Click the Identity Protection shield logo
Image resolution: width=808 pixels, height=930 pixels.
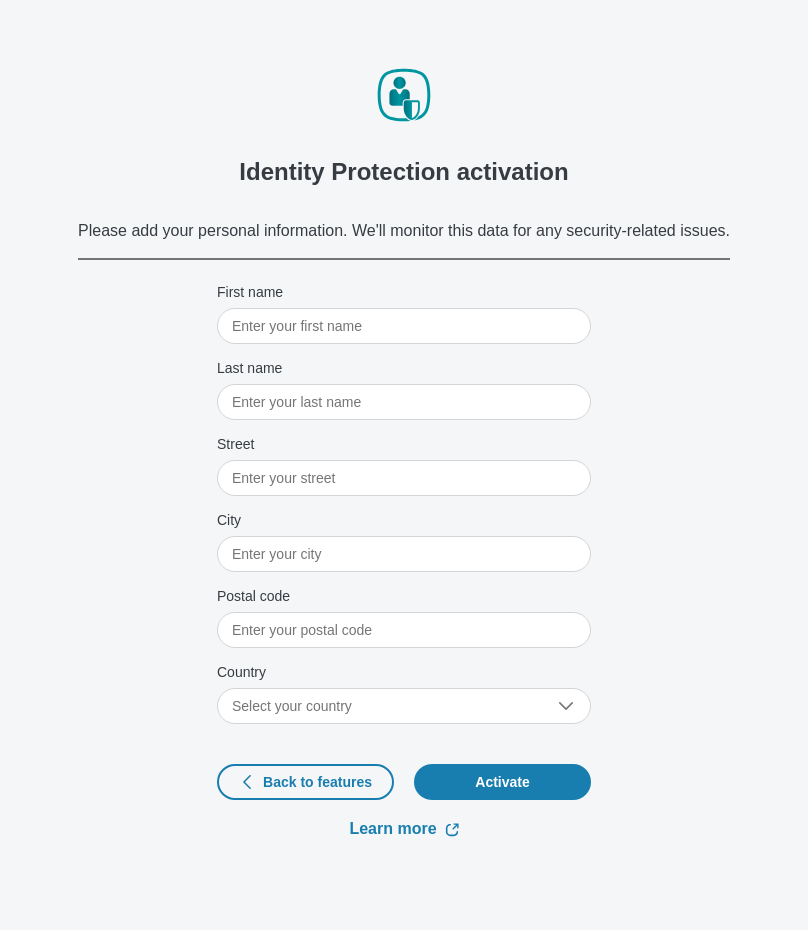click(x=404, y=95)
